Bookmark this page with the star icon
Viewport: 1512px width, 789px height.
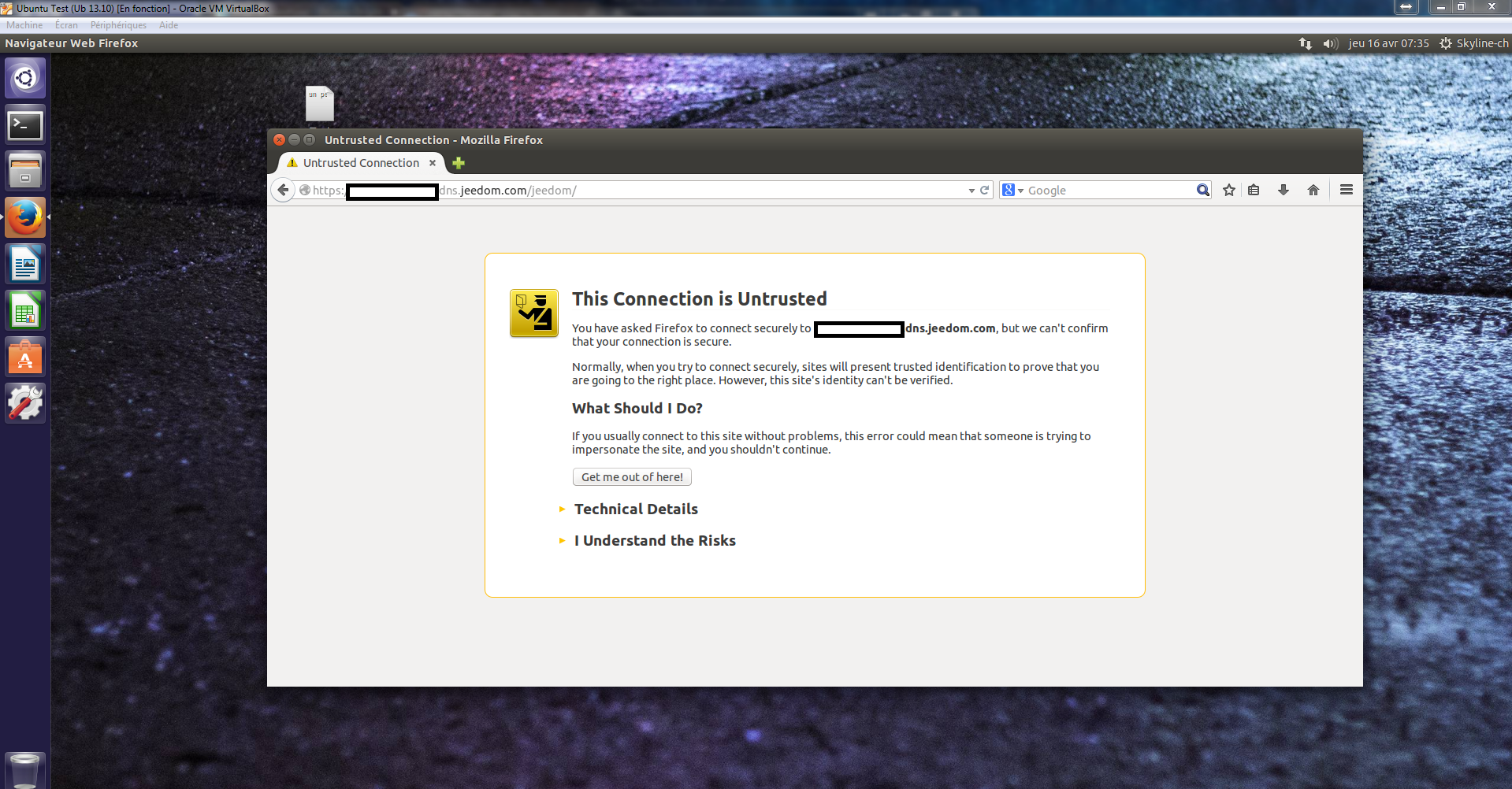tap(1229, 190)
